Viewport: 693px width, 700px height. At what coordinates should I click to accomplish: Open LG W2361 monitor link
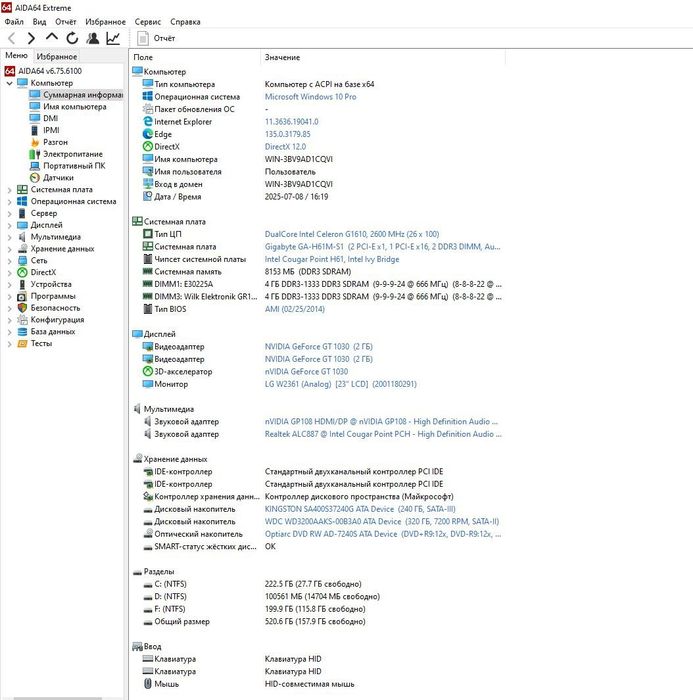340,384
